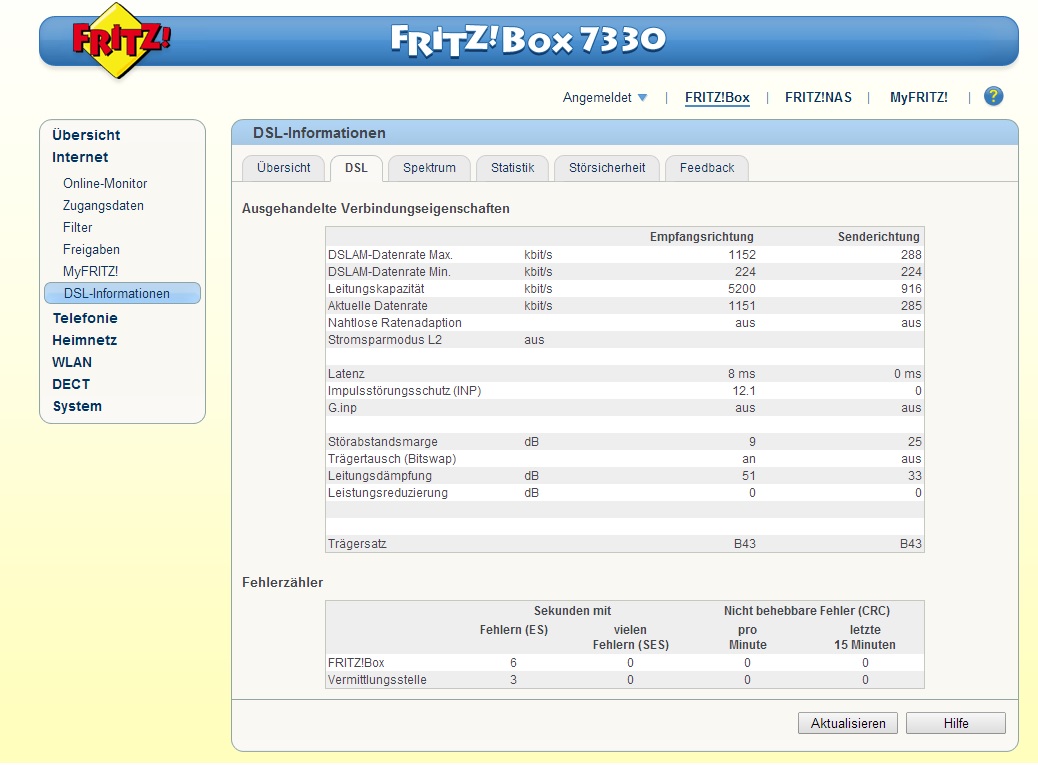Open Zugangsdaten submenu entry
Viewport: 1038px width, 765px height.
[x=103, y=205]
